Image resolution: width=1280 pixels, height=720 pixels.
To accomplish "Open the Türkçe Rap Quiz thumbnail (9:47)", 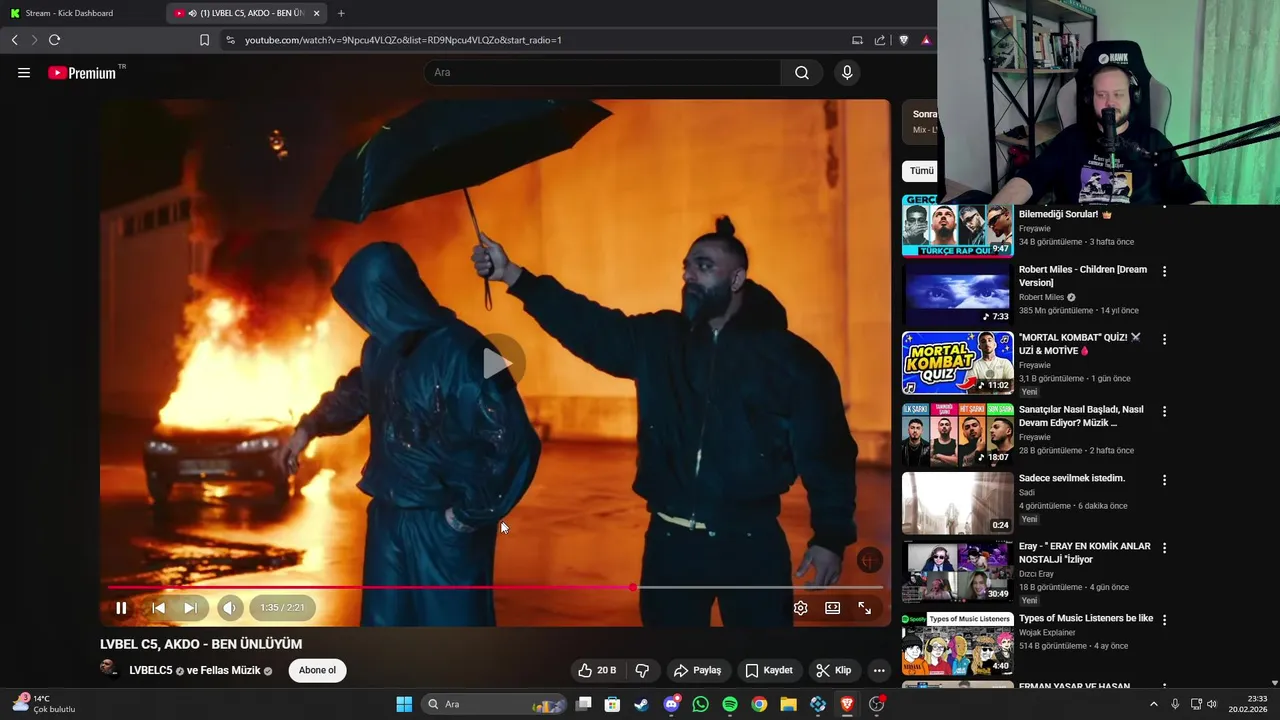I will point(957,226).
